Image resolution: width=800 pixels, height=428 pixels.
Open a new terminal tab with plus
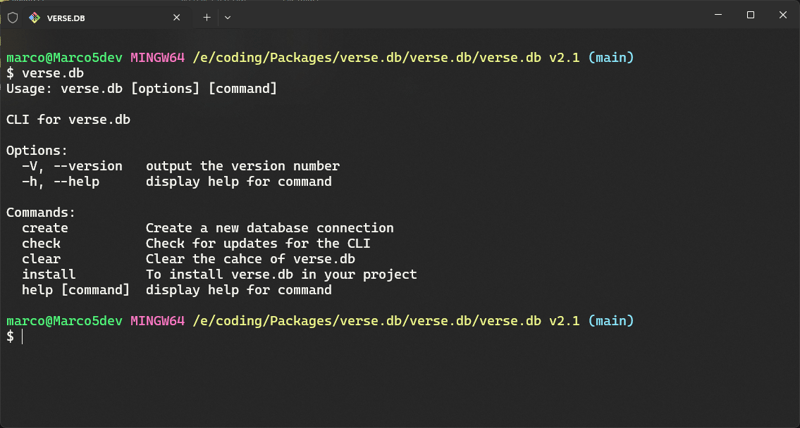pos(207,18)
